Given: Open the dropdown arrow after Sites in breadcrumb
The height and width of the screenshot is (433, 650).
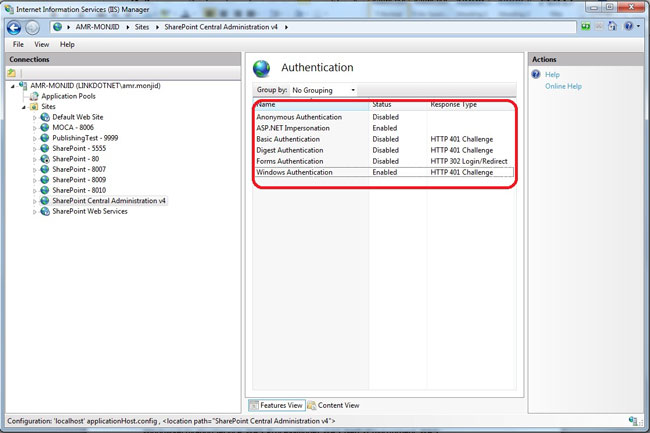Looking at the screenshot, I should click(157, 27).
